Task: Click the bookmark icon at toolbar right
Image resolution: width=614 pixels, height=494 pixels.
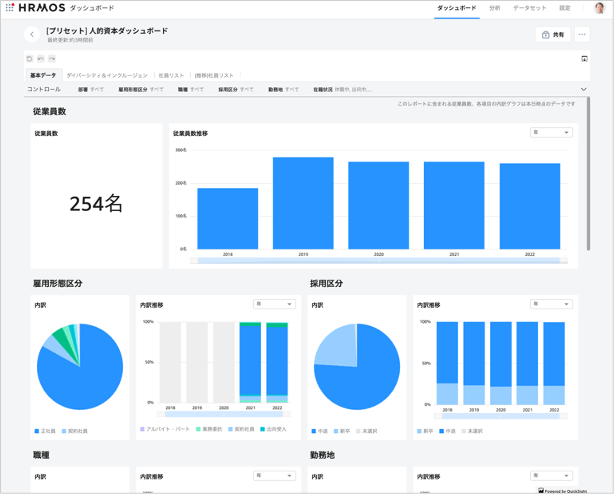Action: pos(584,59)
